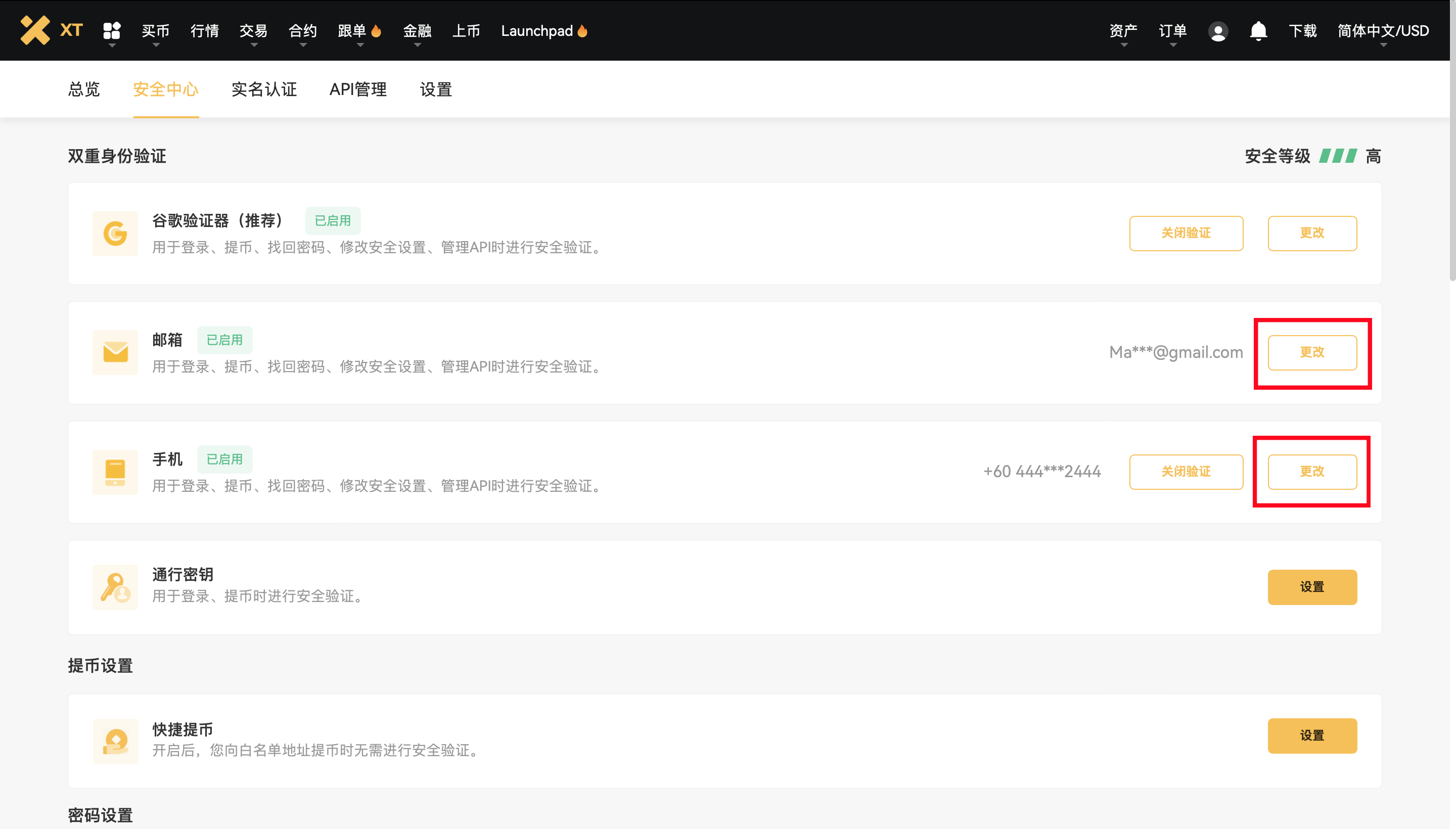Expand the 资产 dropdown menu
Screen dimensions: 1456x829
[x=1123, y=31]
